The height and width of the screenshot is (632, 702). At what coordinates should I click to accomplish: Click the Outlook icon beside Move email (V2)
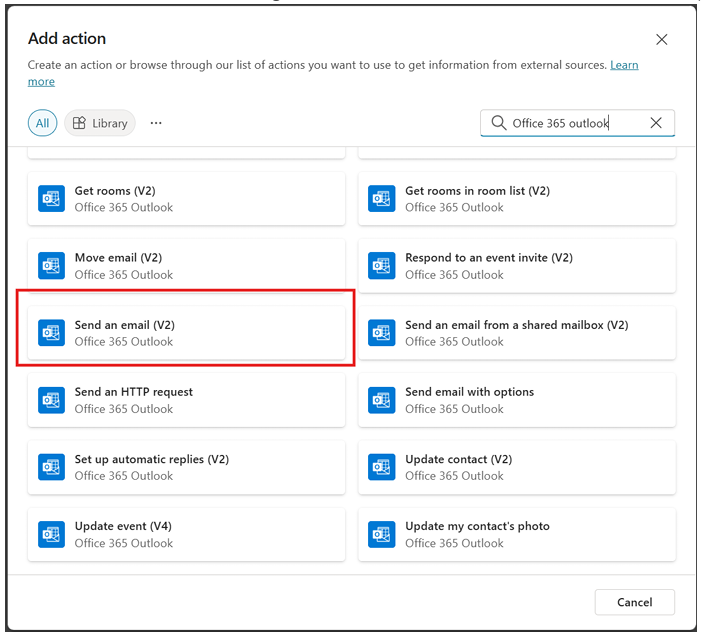pyautogui.click(x=51, y=266)
